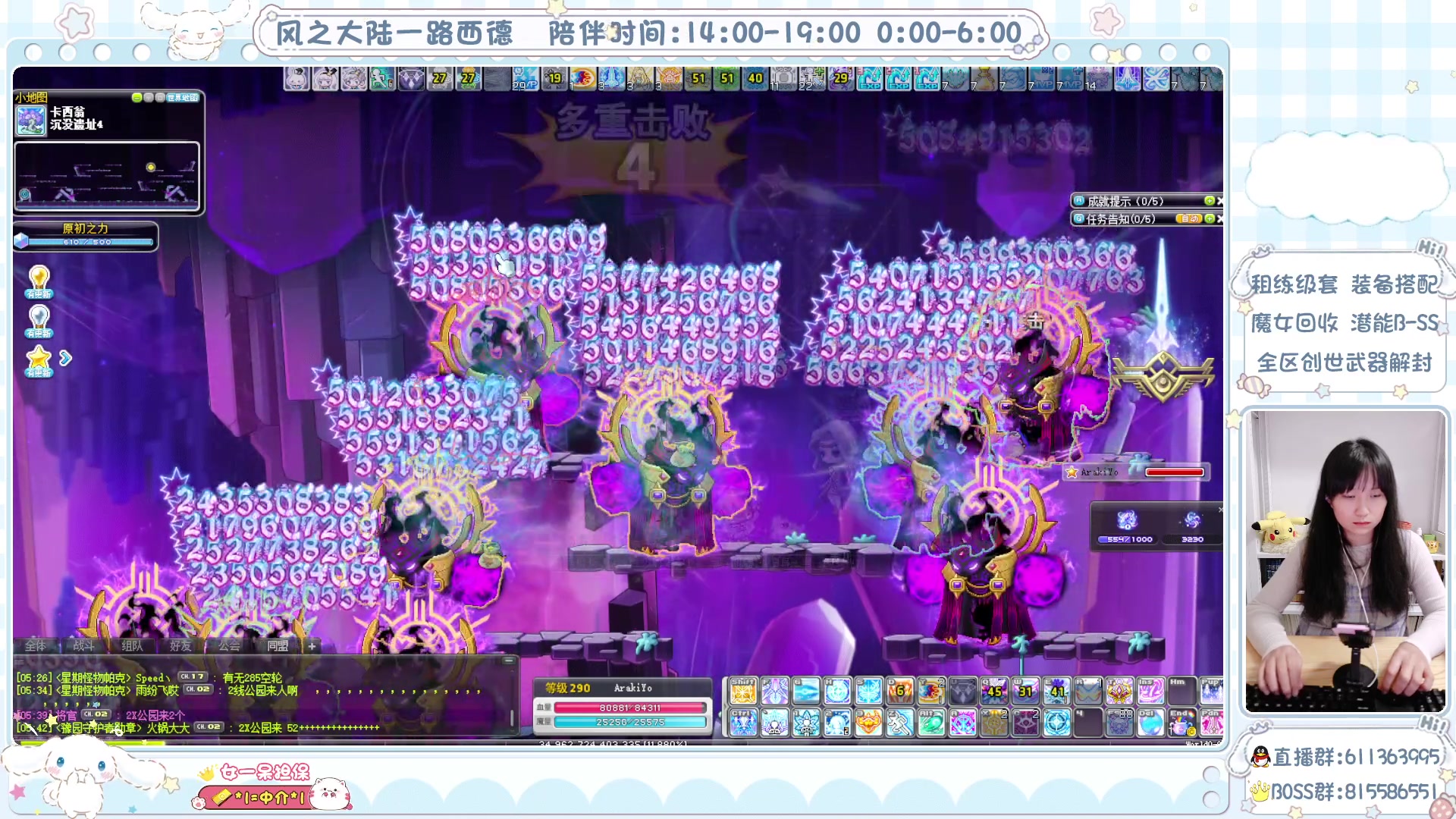Switch to the 战斗 chat tab
This screenshot has height=819, width=1456.
click(84, 646)
